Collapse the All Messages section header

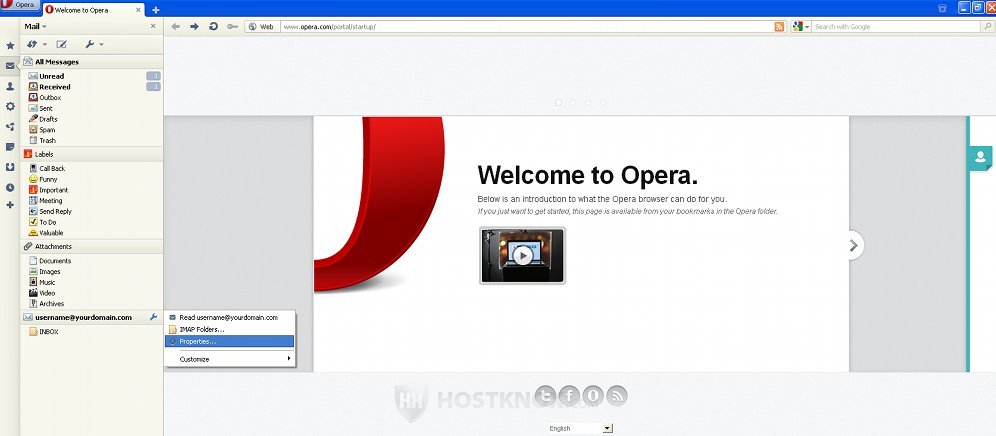[x=92, y=62]
